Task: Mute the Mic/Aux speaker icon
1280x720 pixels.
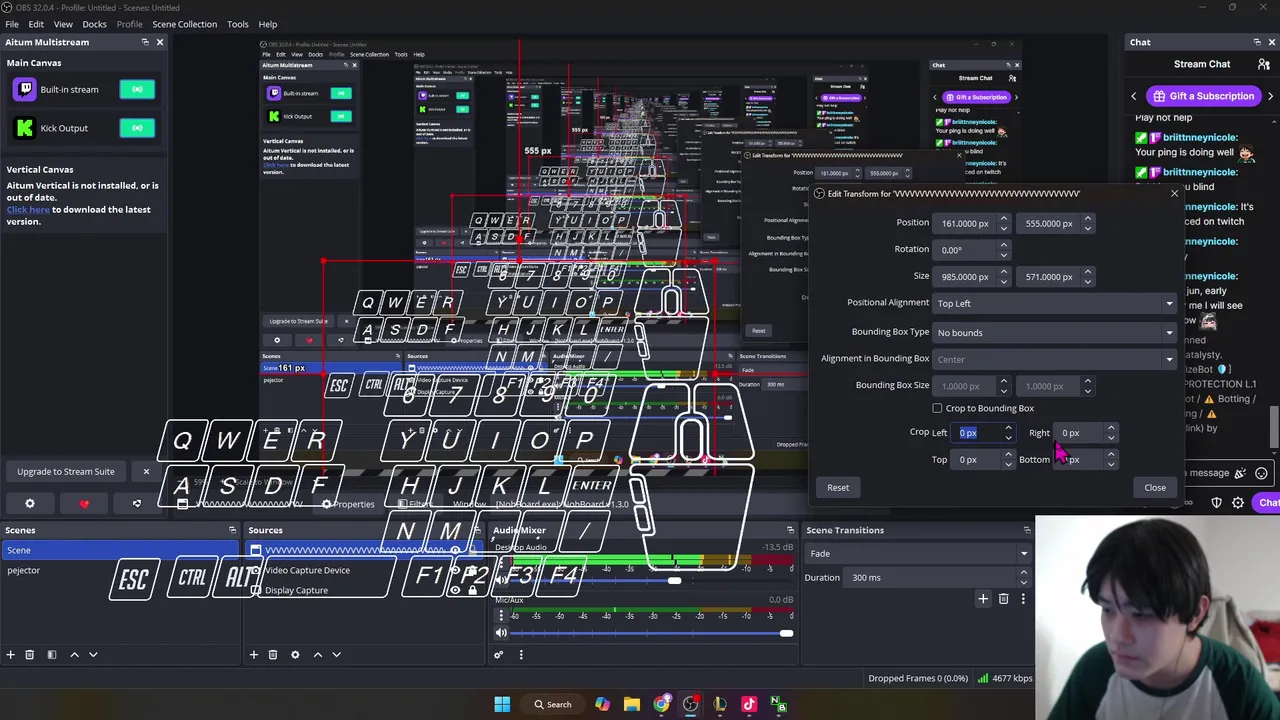Action: coord(502,633)
